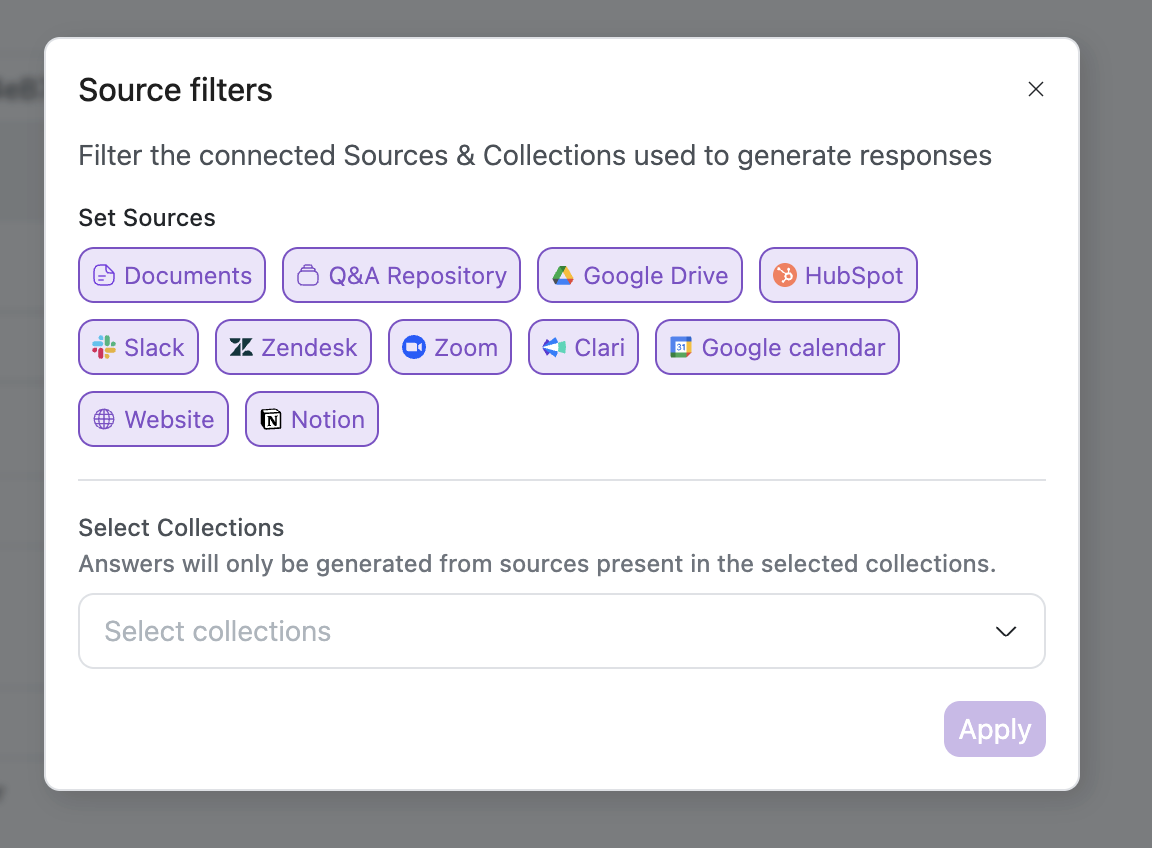Click the blue Zoom camera icon
Image resolution: width=1152 pixels, height=848 pixels.
pyautogui.click(x=414, y=348)
